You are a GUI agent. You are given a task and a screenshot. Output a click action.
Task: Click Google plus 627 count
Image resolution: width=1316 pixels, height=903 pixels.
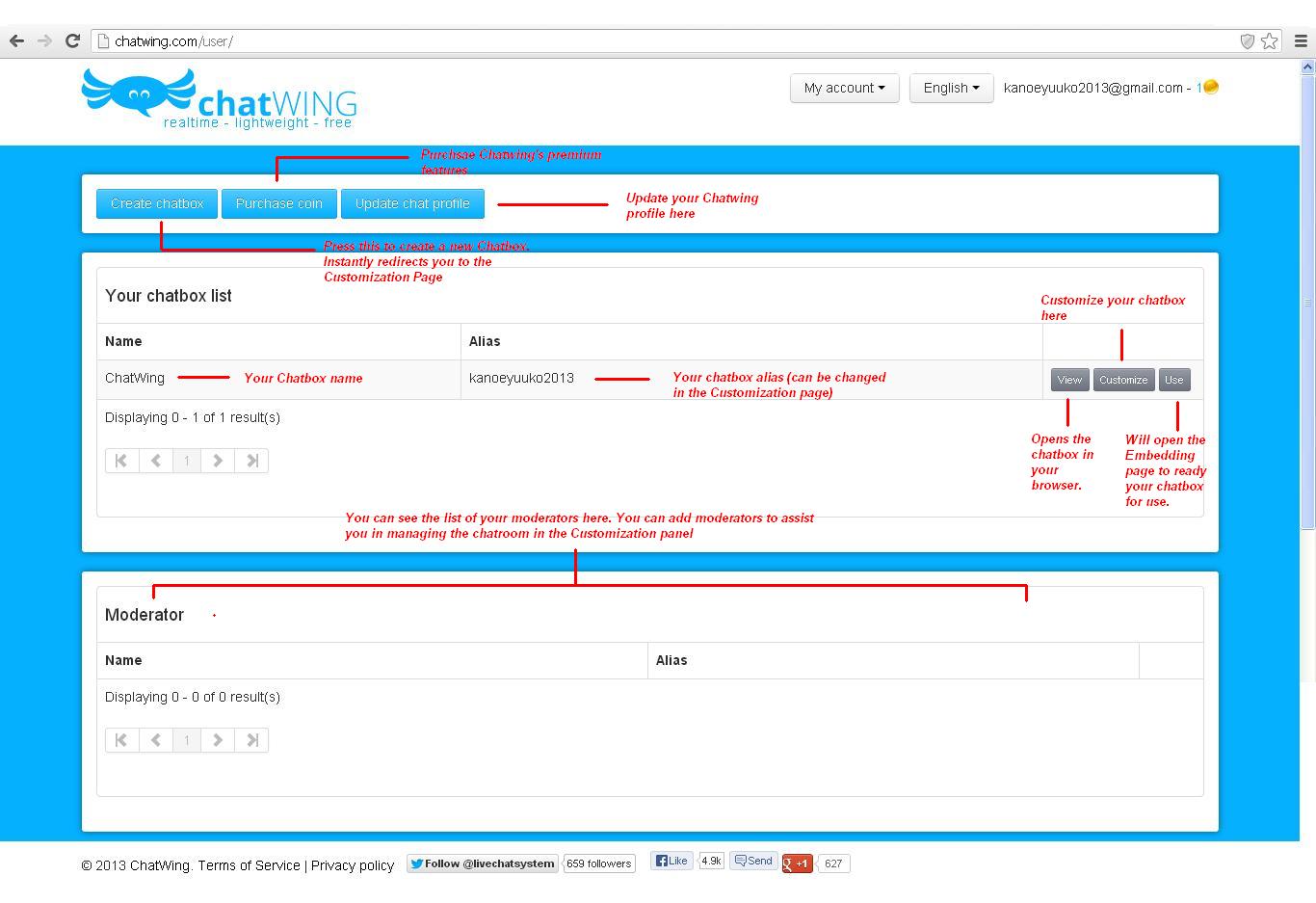point(833,863)
